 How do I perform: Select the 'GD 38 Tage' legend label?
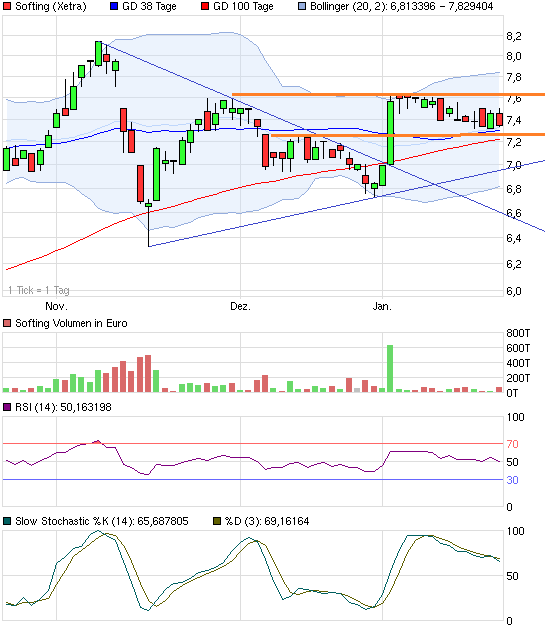[x=149, y=6]
